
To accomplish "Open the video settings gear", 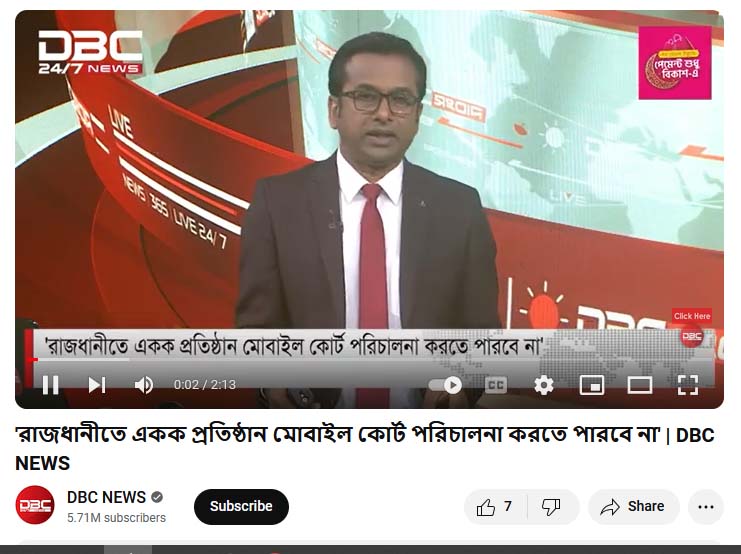I will point(544,385).
